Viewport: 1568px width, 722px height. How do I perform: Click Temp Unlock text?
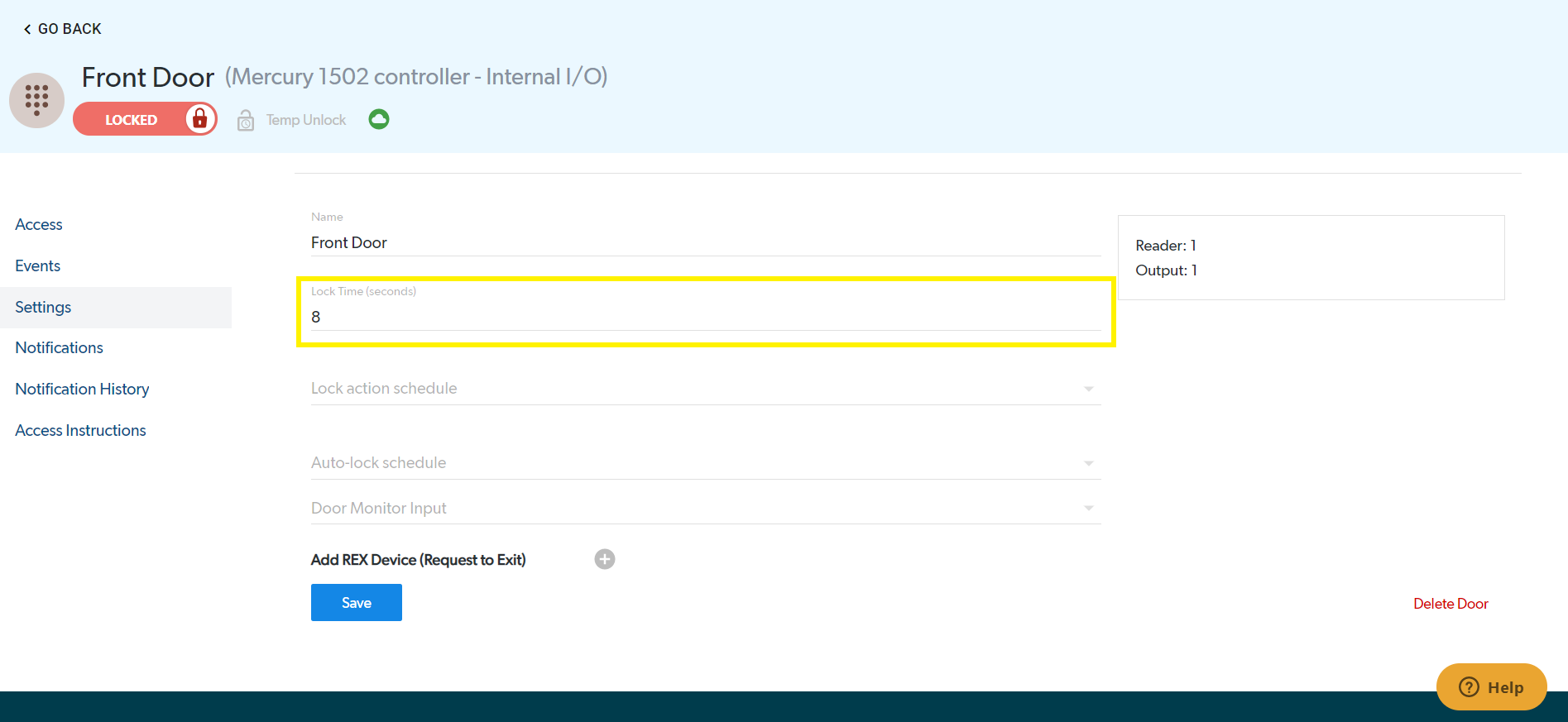coord(306,121)
